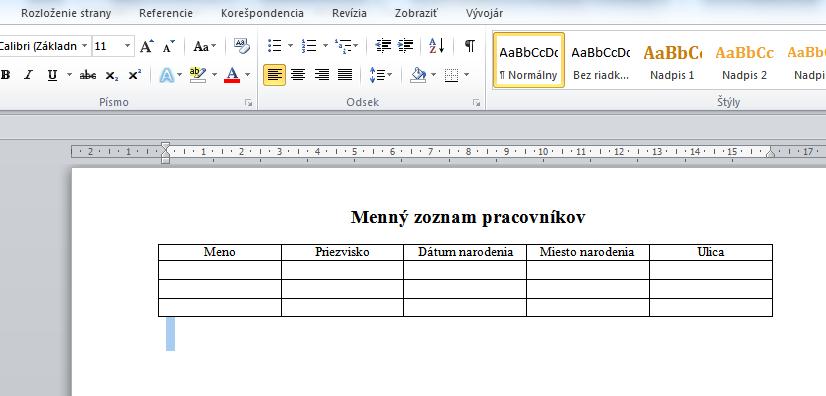The image size is (826, 396).
Task: Click the Multilevel List icon
Action: (x=343, y=46)
